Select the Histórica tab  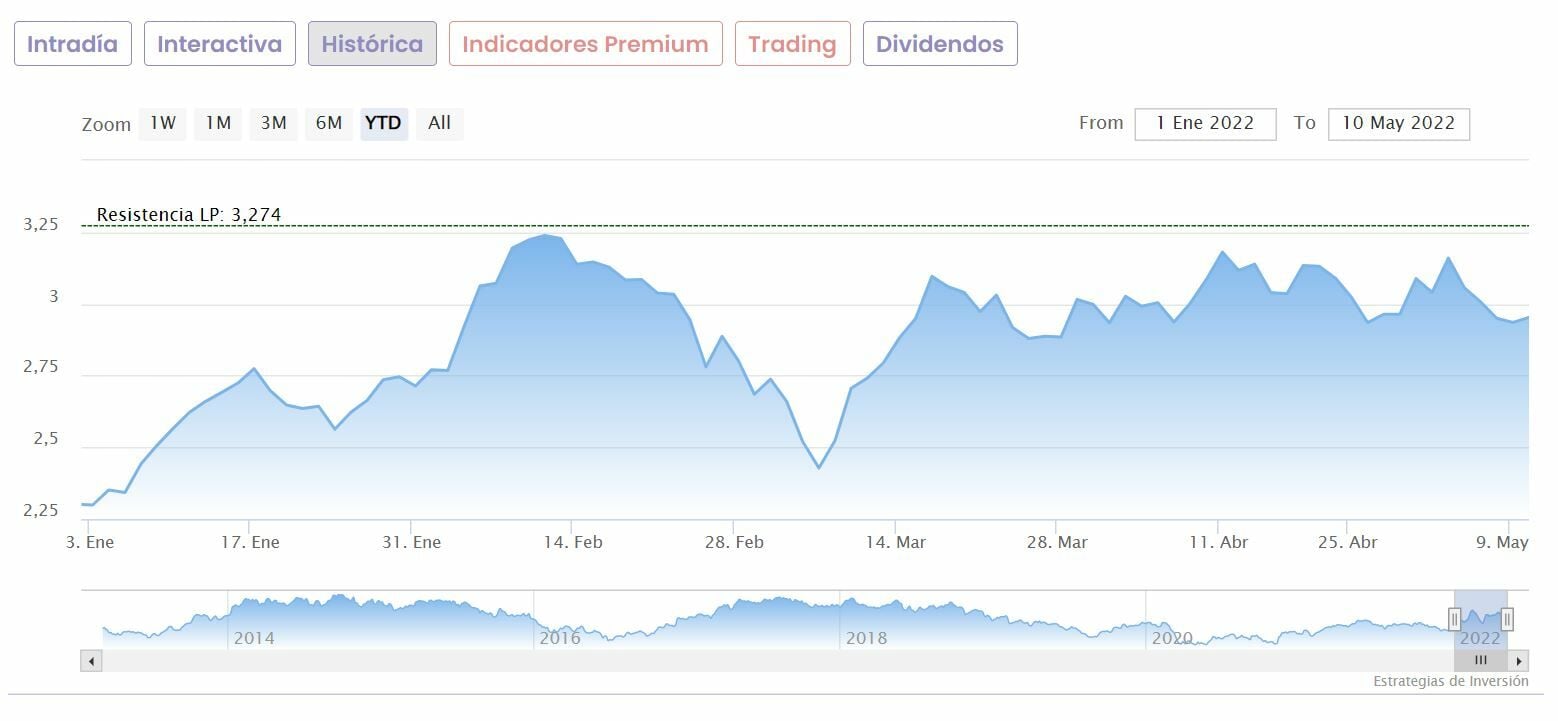pyautogui.click(x=372, y=44)
